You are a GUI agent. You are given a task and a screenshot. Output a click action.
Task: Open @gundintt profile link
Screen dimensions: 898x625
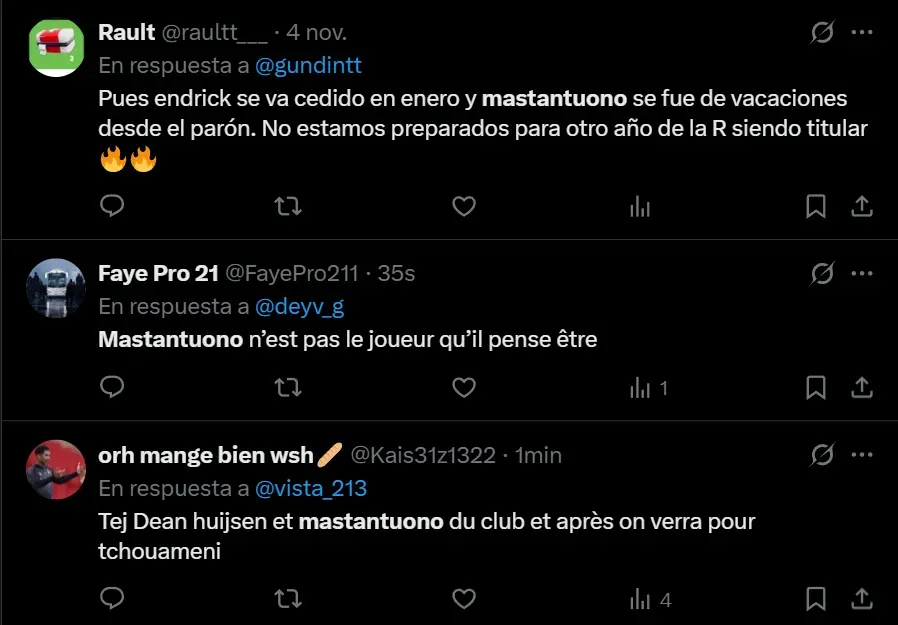[x=308, y=65]
